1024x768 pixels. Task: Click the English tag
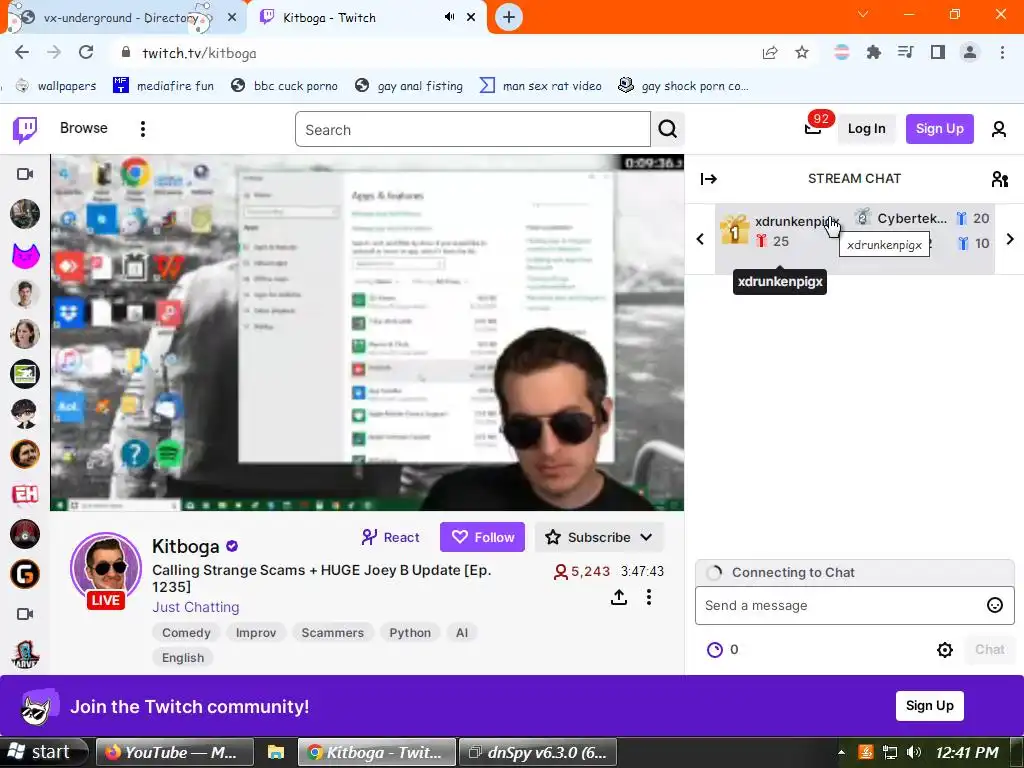point(183,658)
